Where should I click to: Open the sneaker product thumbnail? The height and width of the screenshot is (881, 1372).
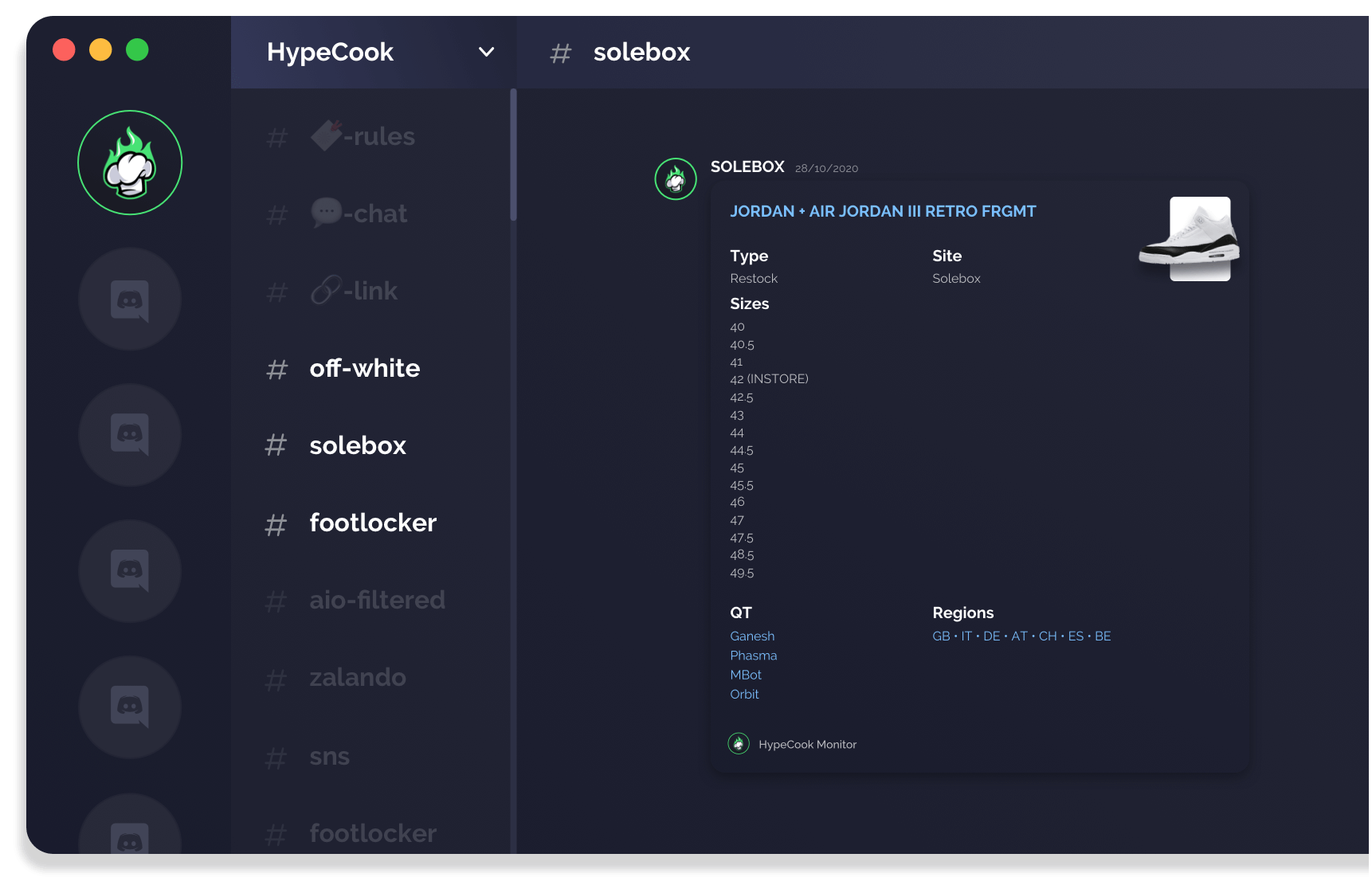[x=1190, y=238]
